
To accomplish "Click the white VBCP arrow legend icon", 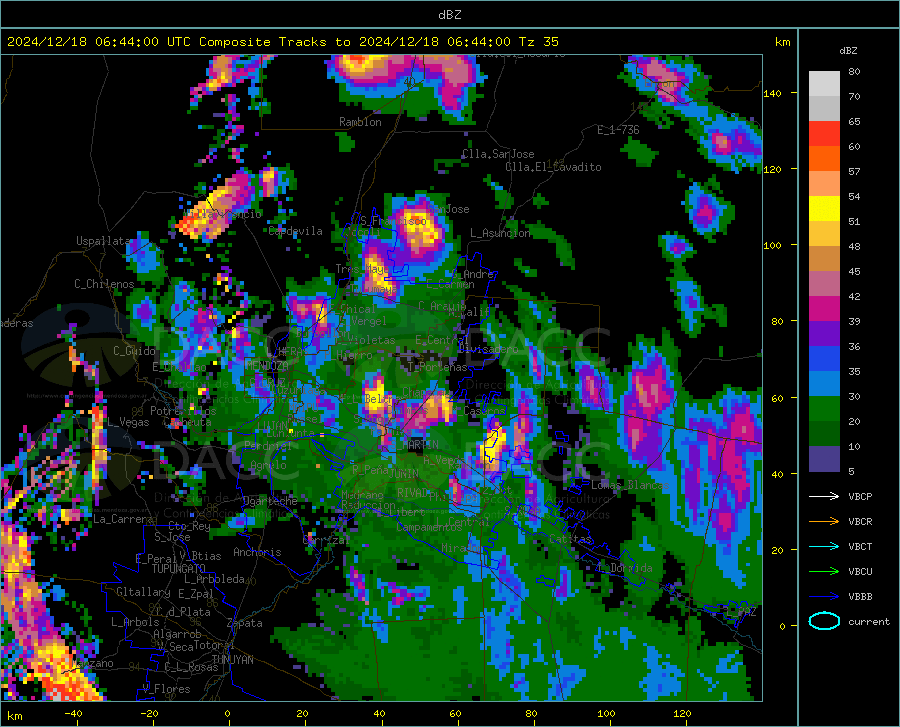I will 824,496.
